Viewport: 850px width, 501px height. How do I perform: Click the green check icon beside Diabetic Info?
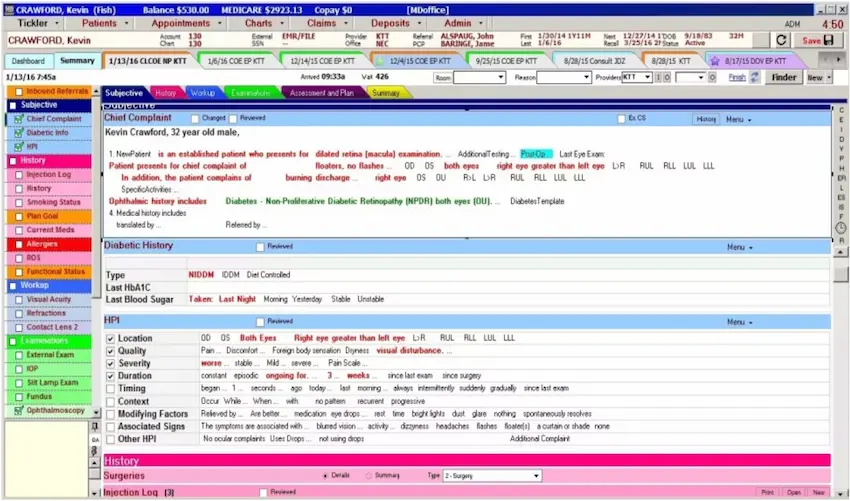click(x=19, y=132)
